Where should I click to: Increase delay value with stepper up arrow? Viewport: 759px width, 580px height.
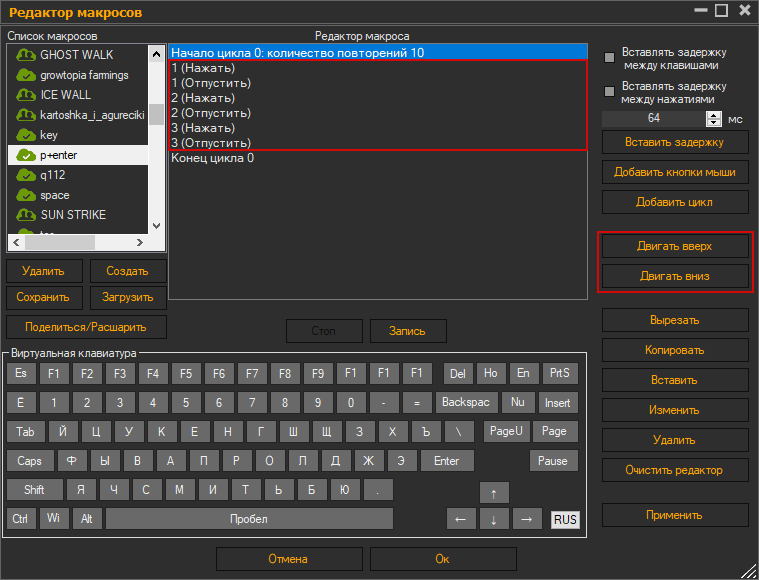(x=713, y=115)
